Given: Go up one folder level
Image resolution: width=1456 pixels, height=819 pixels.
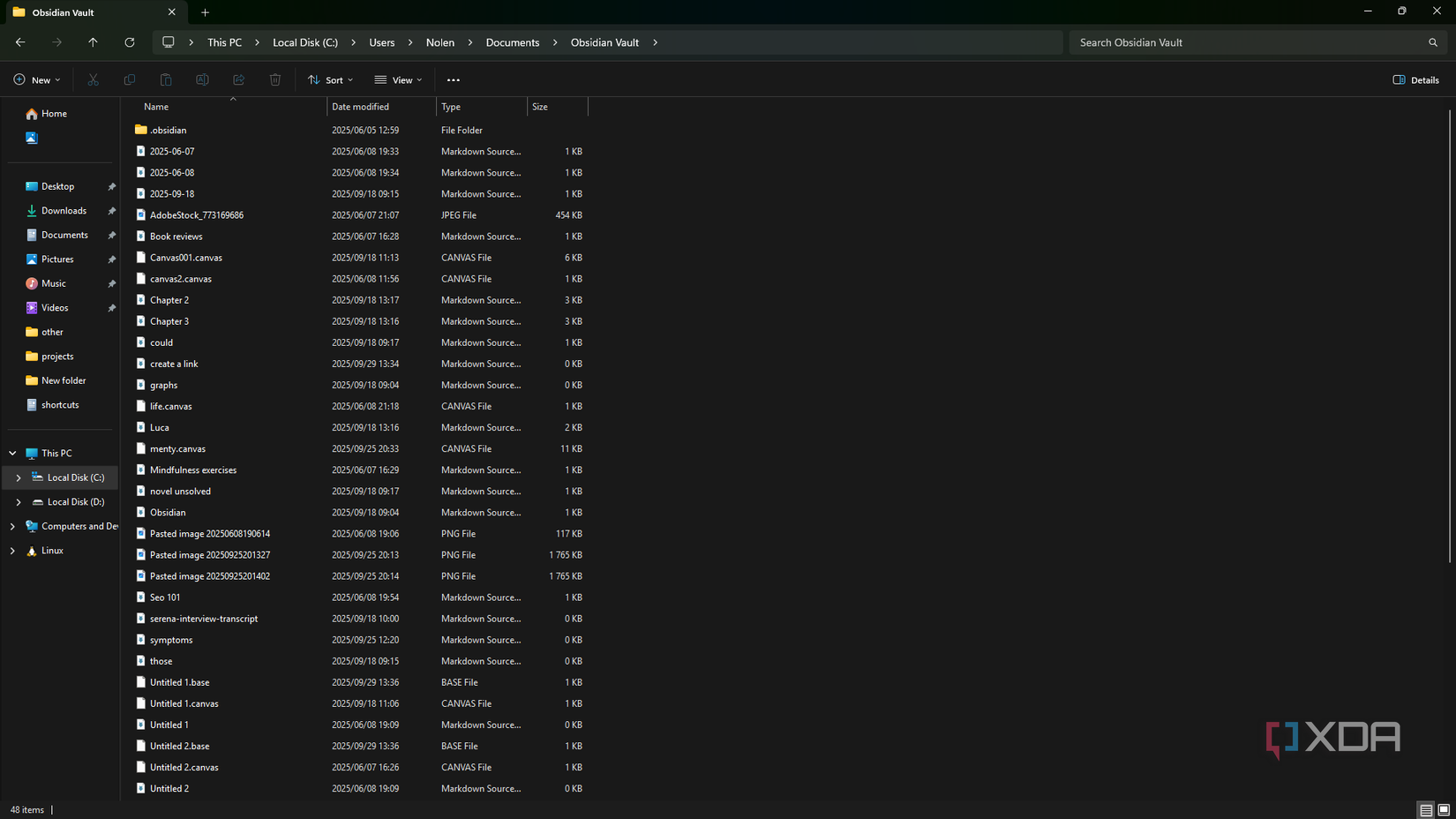Looking at the screenshot, I should tap(93, 41).
